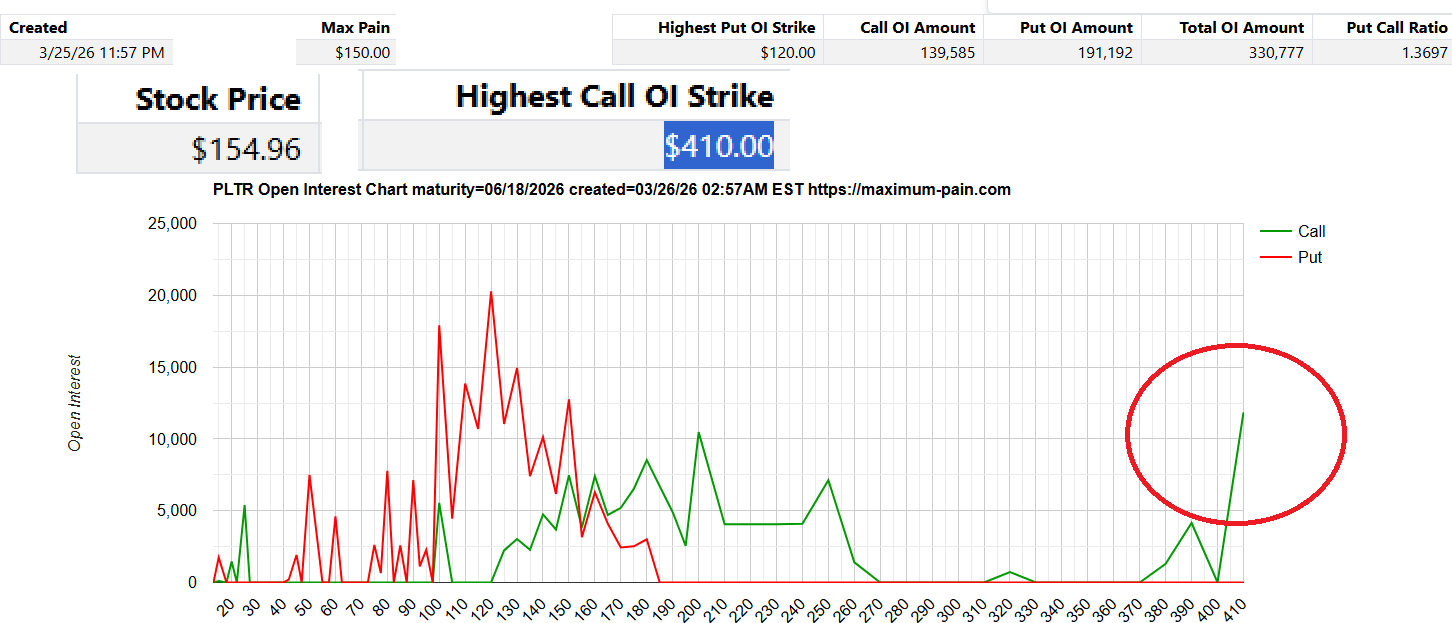The height and width of the screenshot is (623, 1452).
Task: Select the Stock Price label cell
Action: [x=198, y=98]
